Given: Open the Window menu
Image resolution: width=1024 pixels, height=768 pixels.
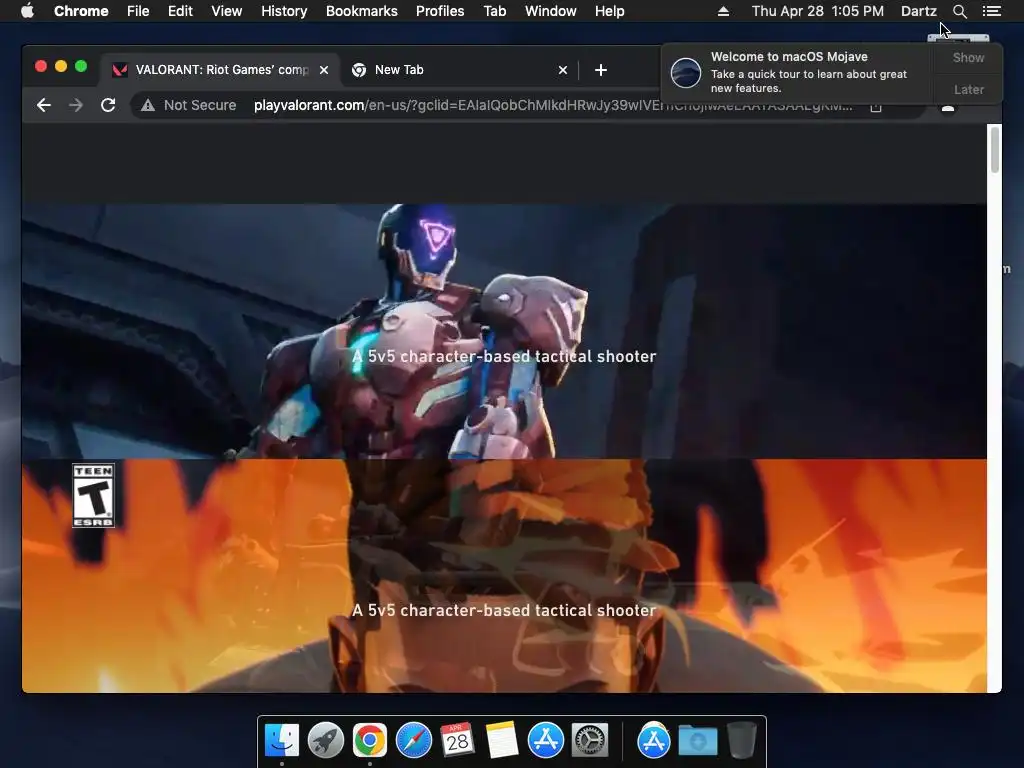Looking at the screenshot, I should pos(551,11).
